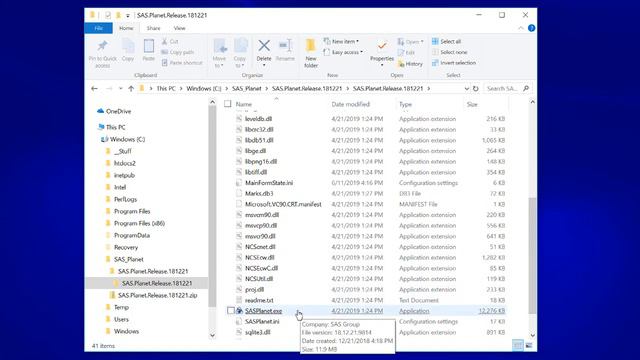Click the Edit command in Open group

tap(406, 52)
